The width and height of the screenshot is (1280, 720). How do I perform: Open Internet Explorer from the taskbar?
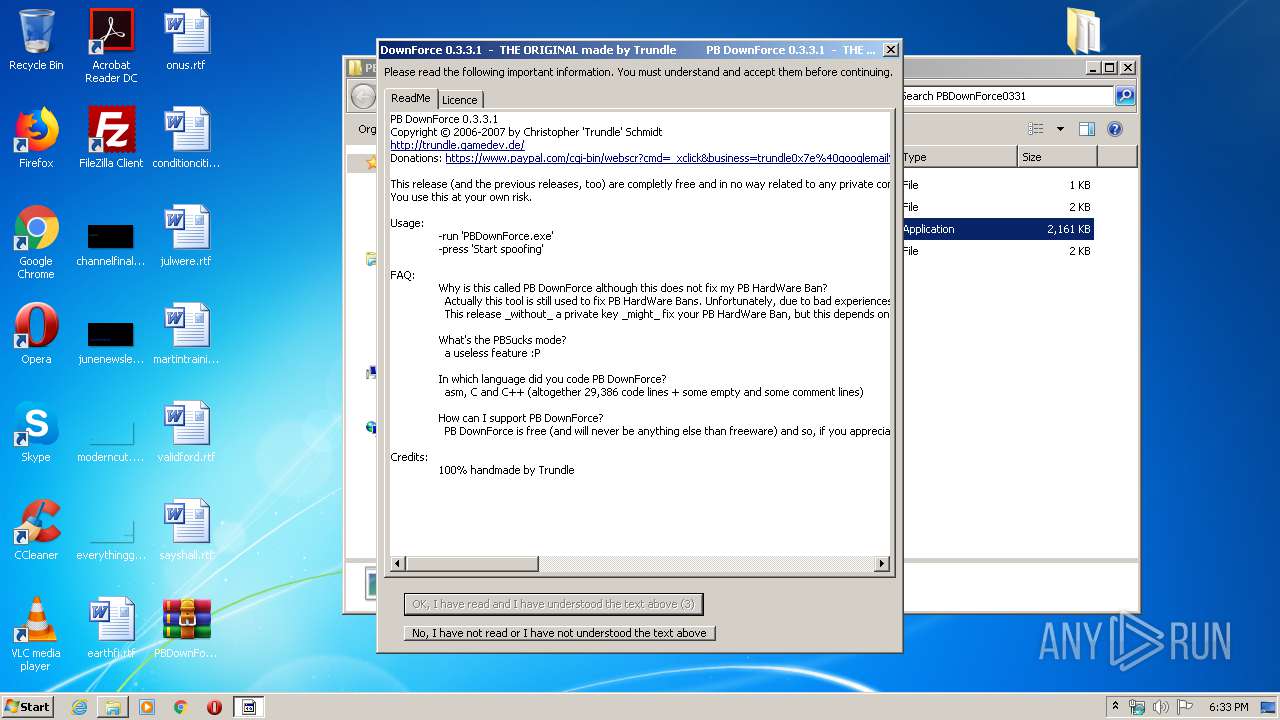click(79, 707)
